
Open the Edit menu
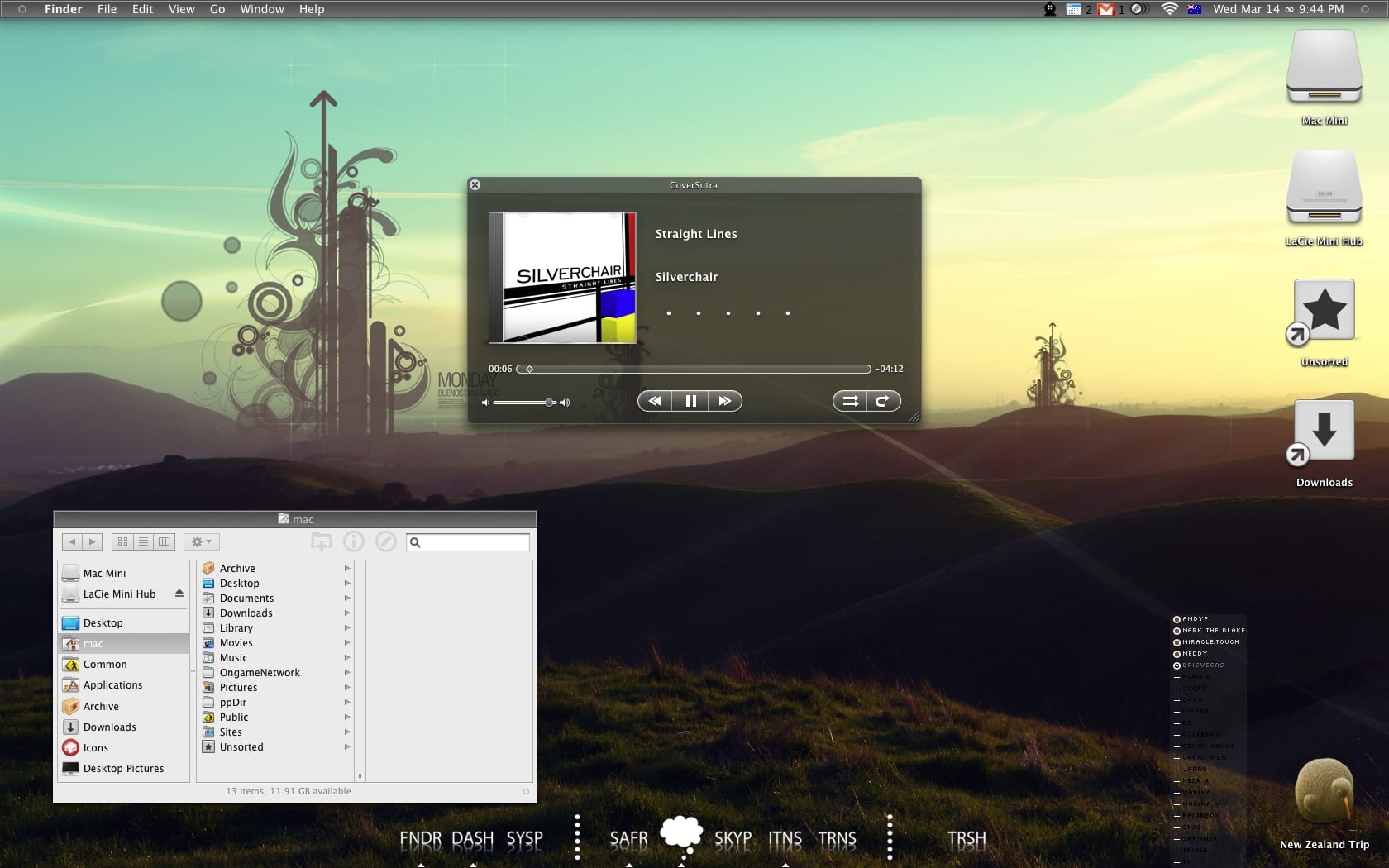142,9
